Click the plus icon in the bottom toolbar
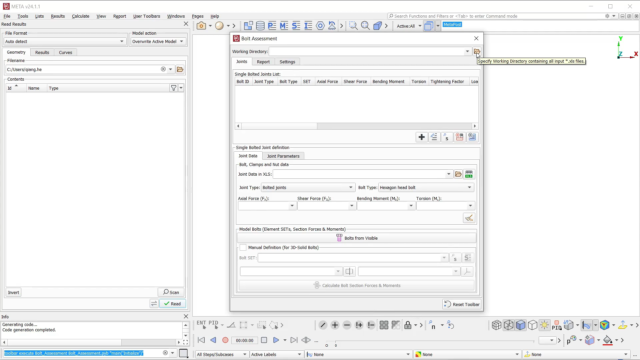640x360 pixels. coord(335,325)
